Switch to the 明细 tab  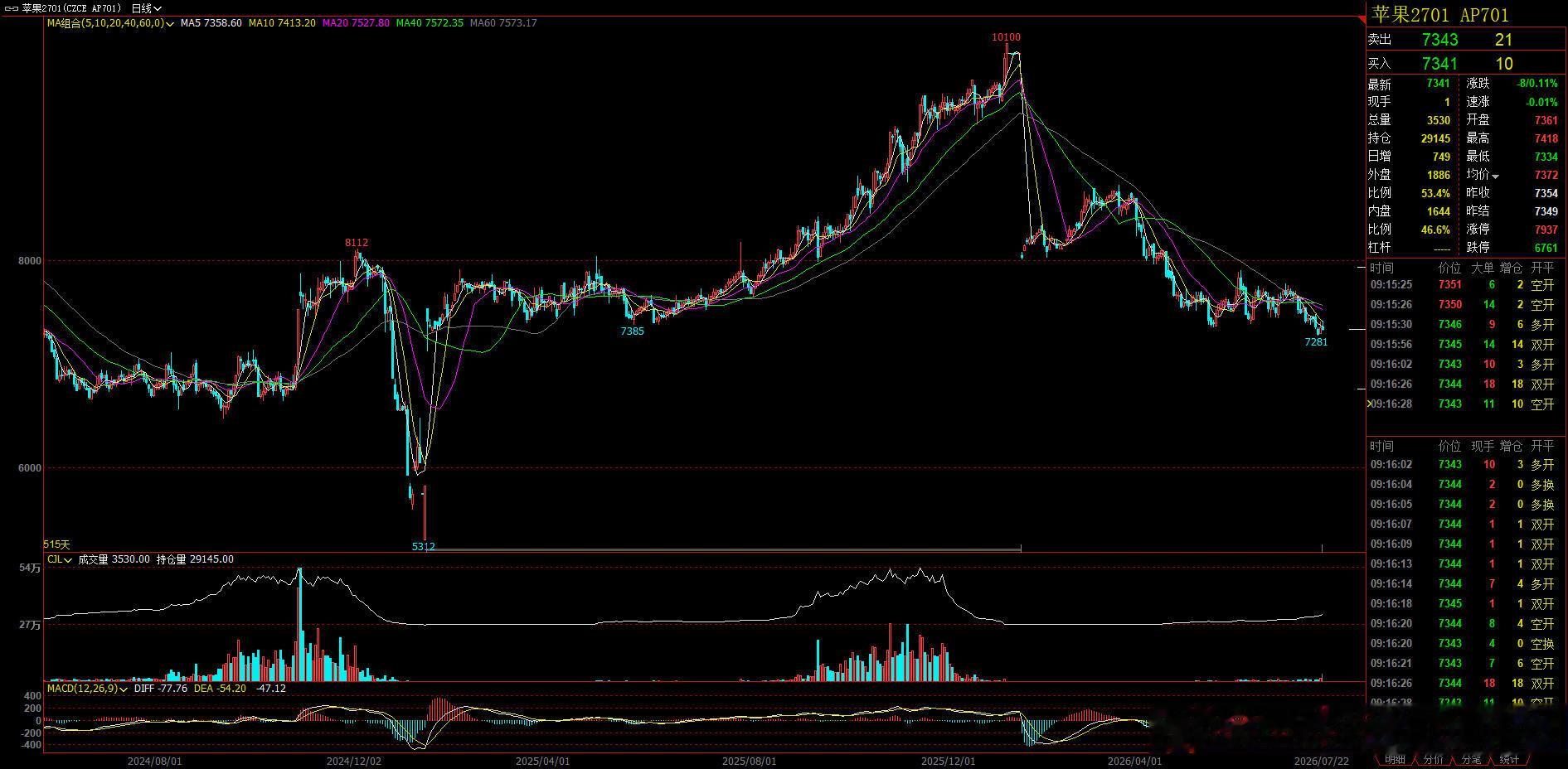tap(1396, 759)
